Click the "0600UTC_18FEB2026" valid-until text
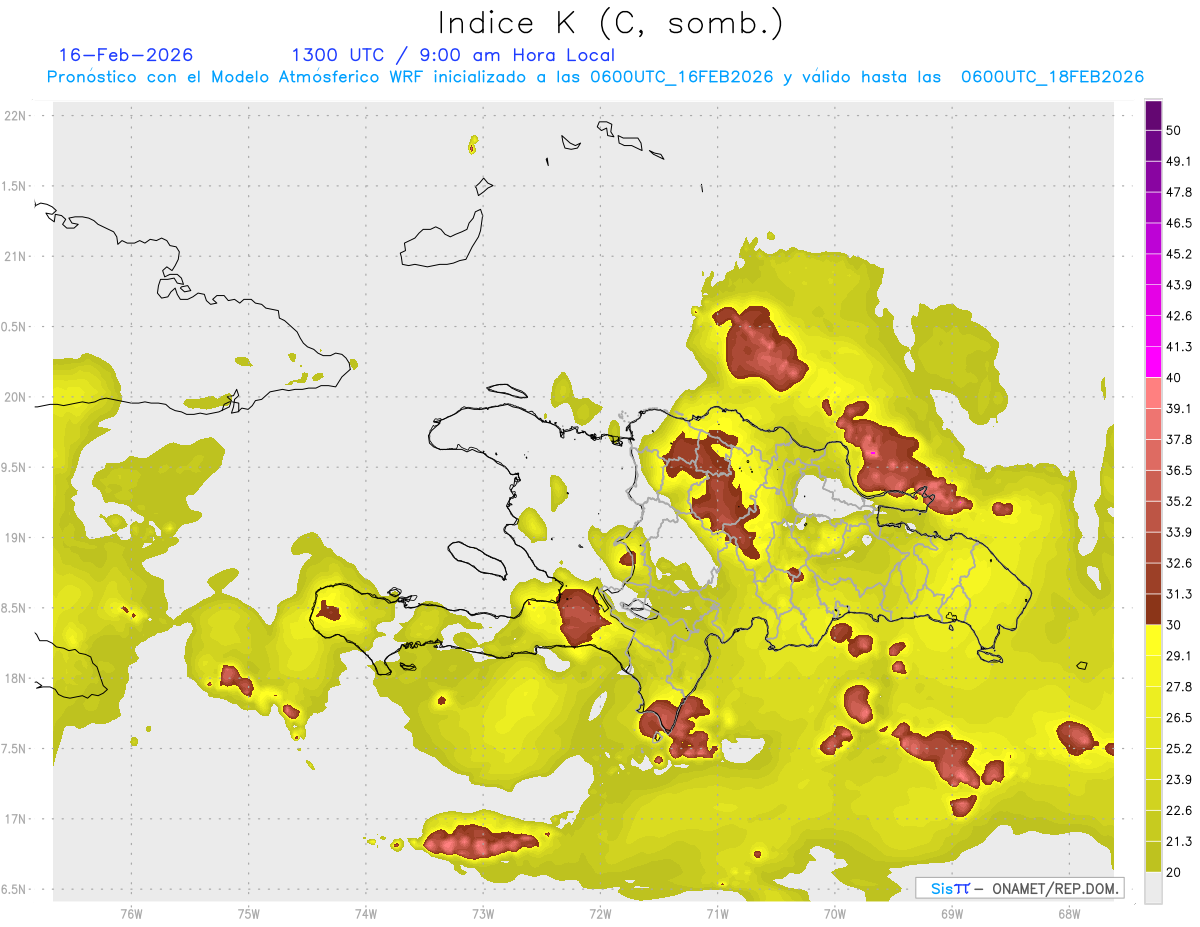Screen dimensions: 1200x927 (x=1052, y=77)
